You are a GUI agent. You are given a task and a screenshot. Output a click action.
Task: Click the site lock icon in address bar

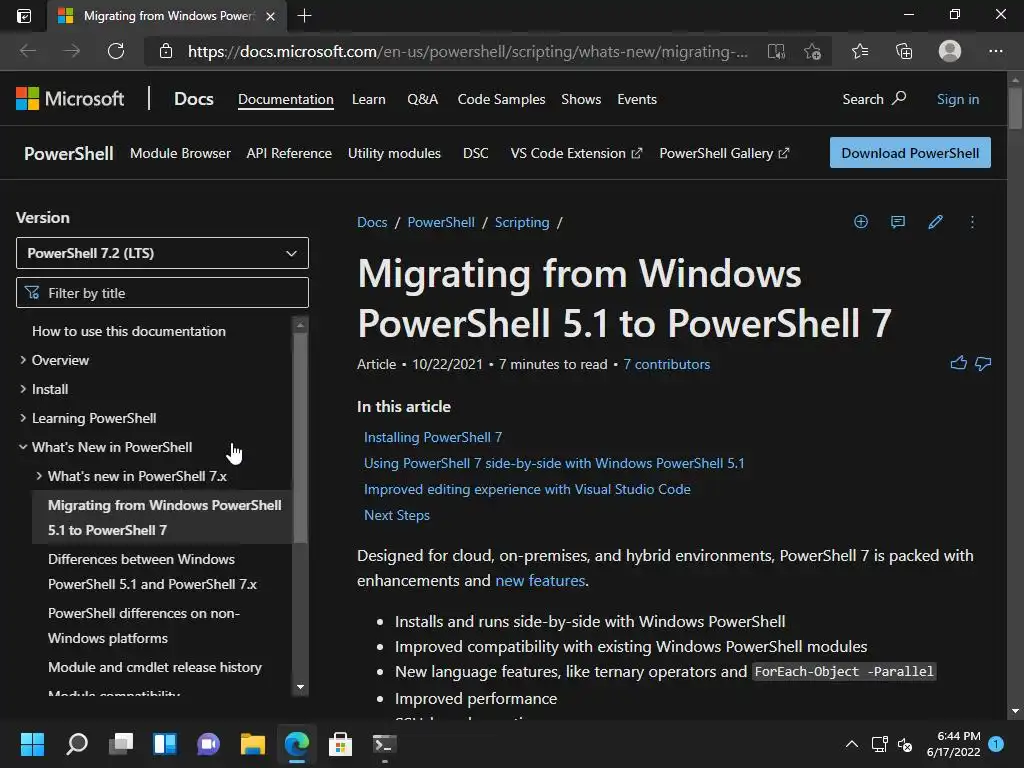(166, 51)
